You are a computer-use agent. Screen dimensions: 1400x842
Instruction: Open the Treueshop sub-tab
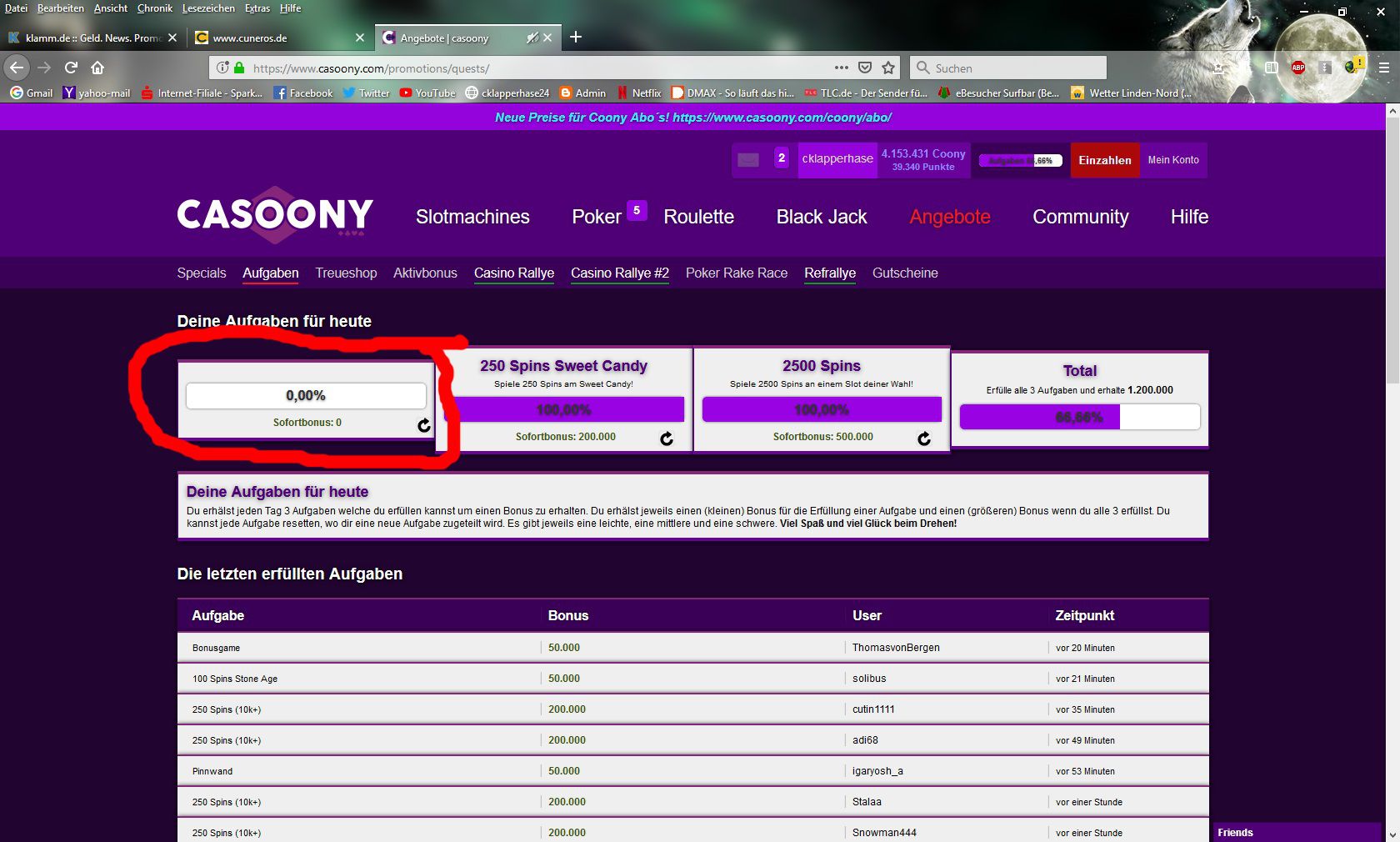pos(346,273)
